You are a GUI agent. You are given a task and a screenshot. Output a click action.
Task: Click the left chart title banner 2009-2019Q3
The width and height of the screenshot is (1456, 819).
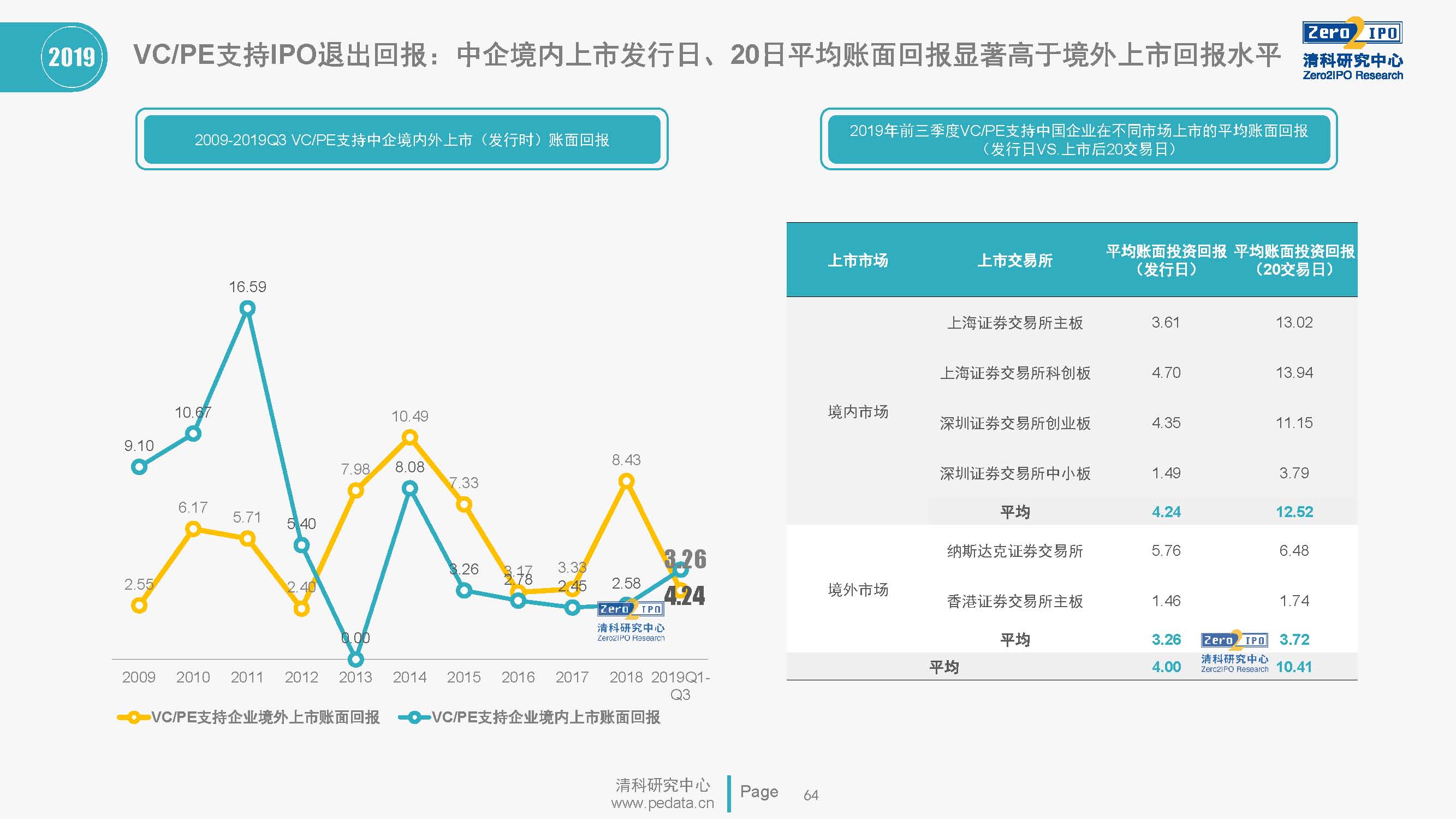(x=402, y=140)
